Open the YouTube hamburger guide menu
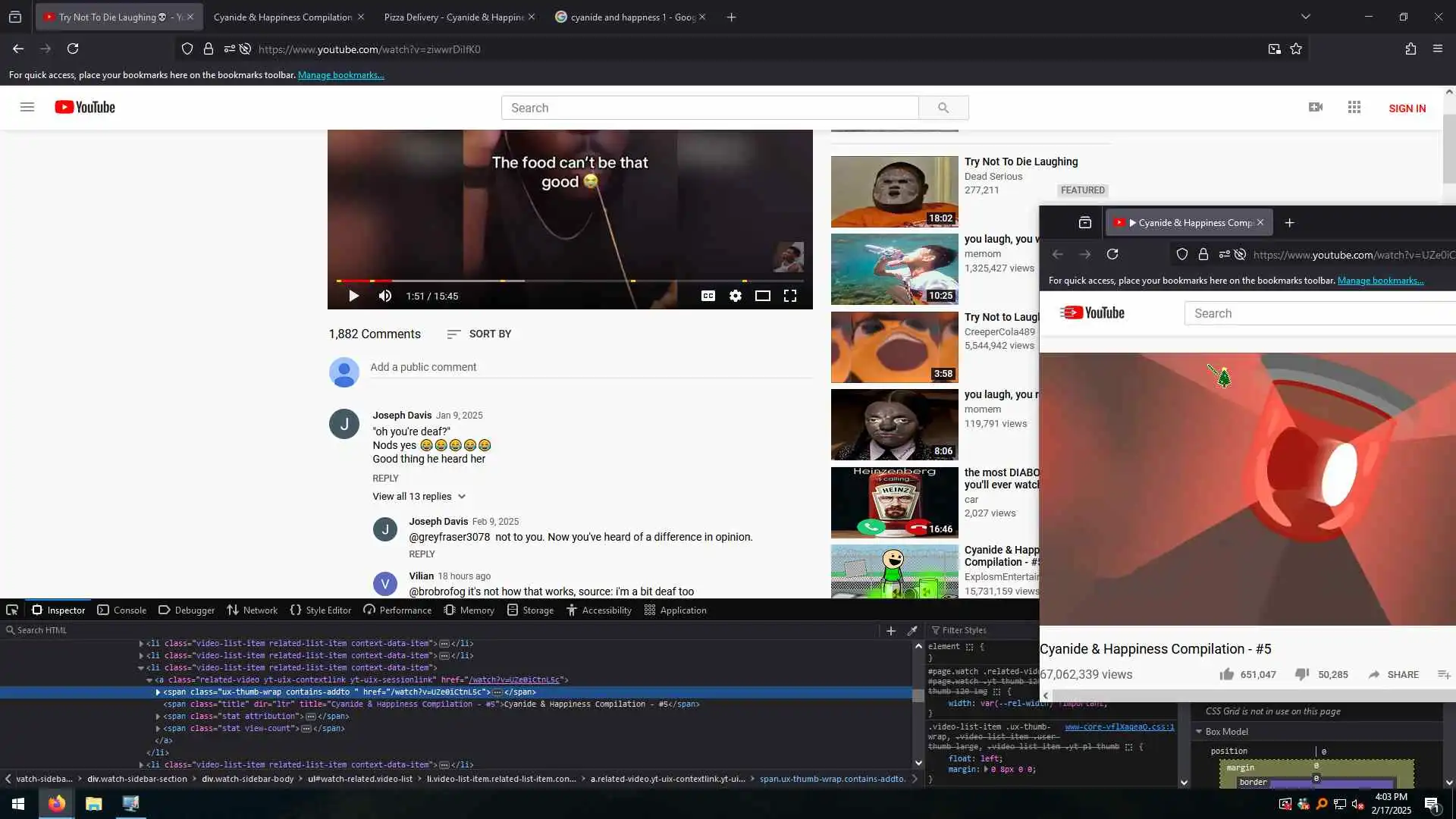1456x819 pixels. tap(27, 108)
